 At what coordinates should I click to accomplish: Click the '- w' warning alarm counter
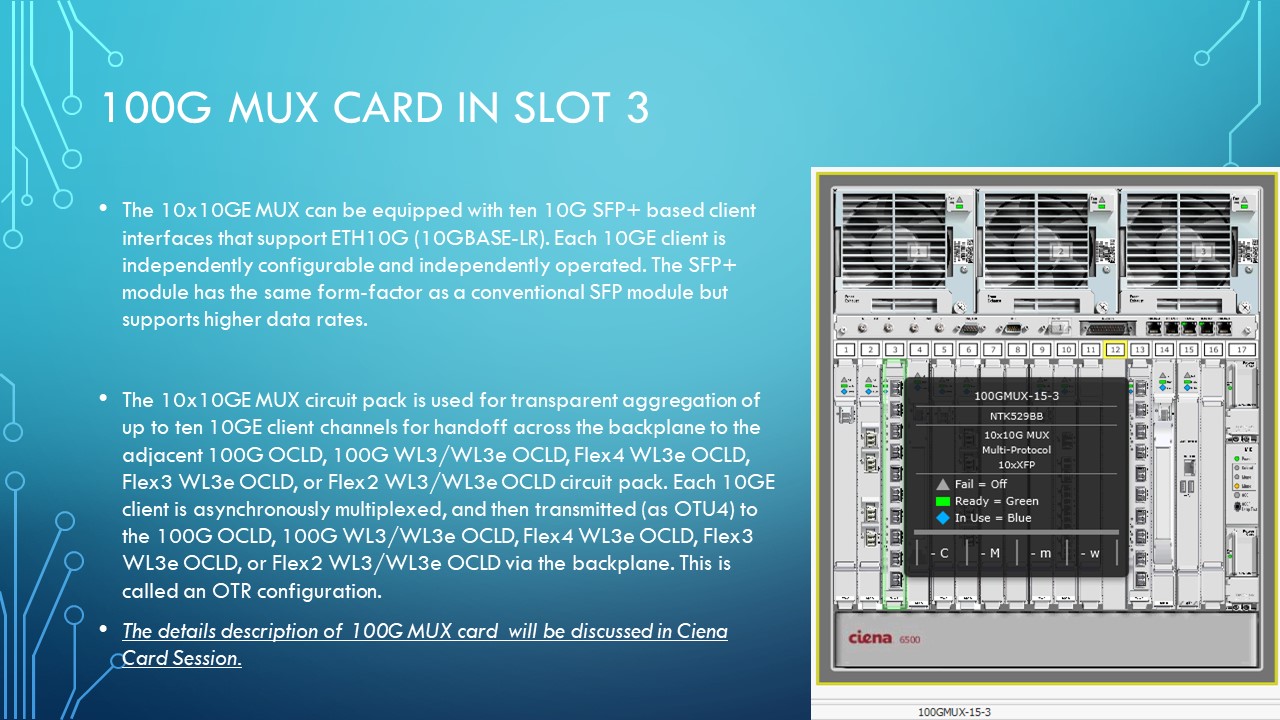pyautogui.click(x=1090, y=553)
